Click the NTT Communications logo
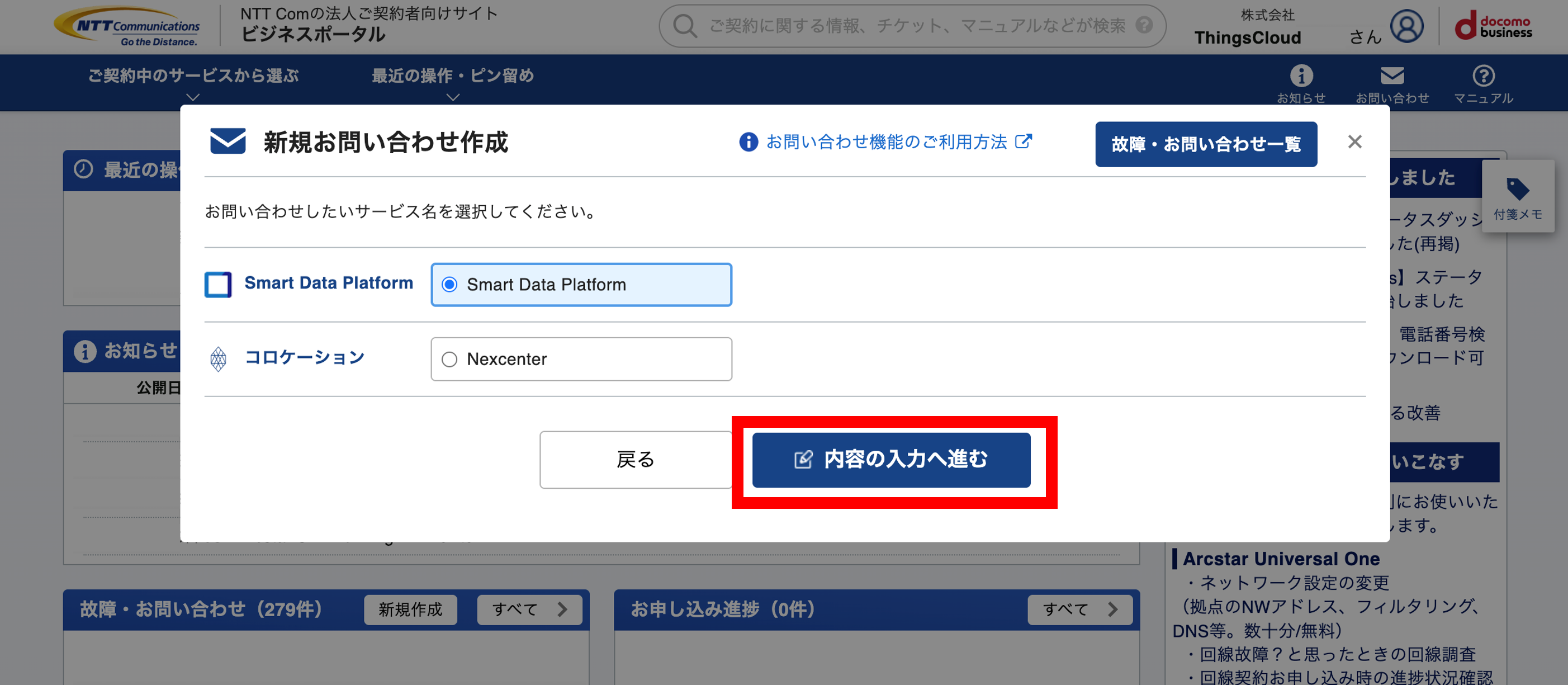Image resolution: width=1568 pixels, height=685 pixels. (x=127, y=27)
